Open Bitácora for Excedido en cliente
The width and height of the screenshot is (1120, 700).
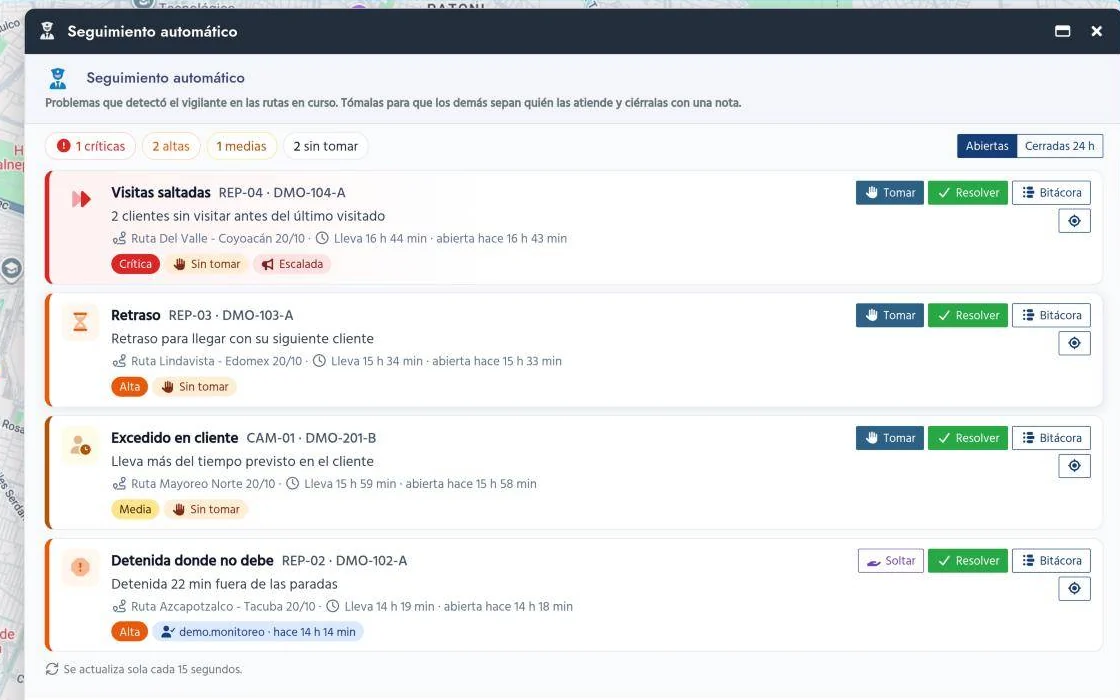pos(1051,439)
